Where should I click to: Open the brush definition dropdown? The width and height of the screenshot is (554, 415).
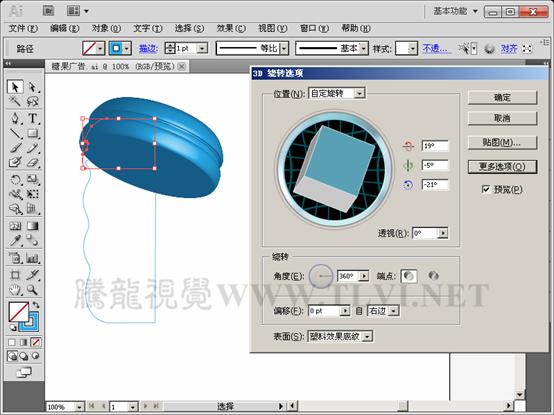(363, 48)
